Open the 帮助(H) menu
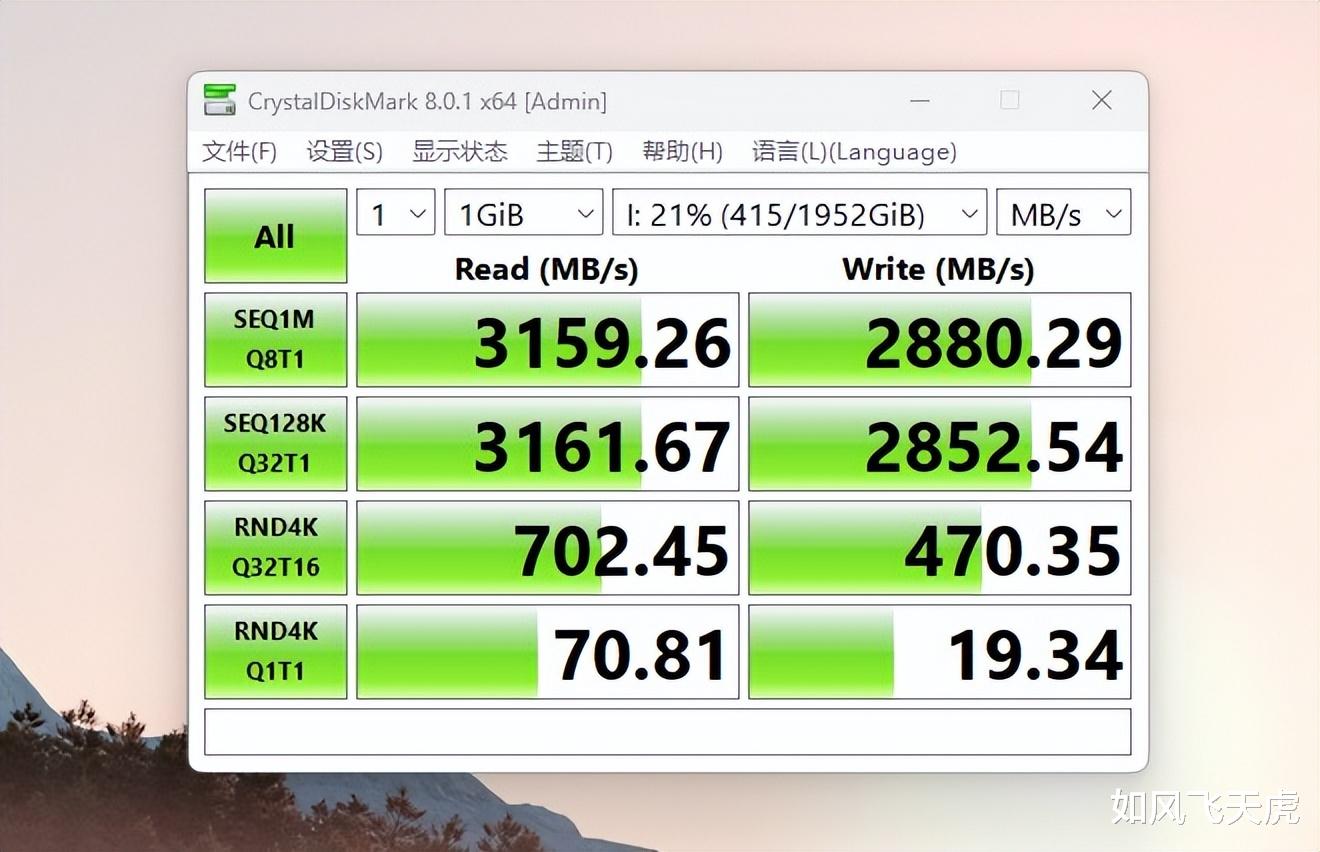1320x852 pixels. click(682, 151)
